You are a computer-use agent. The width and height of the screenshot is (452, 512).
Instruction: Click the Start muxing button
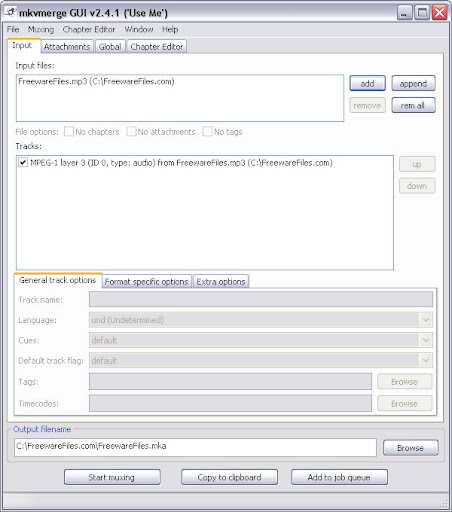coord(112,477)
